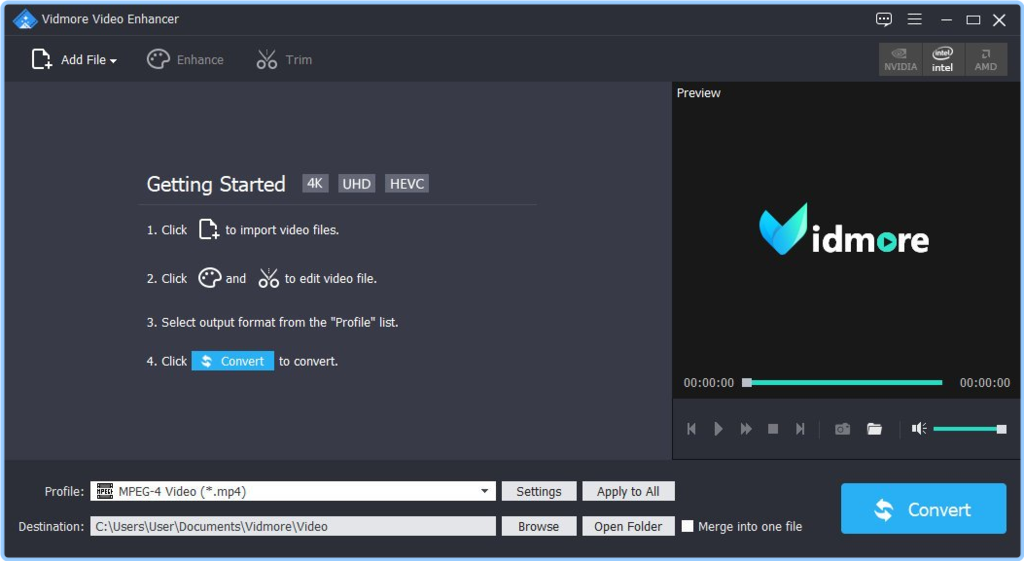
Task: Browse for destination folder
Action: pyautogui.click(x=539, y=526)
